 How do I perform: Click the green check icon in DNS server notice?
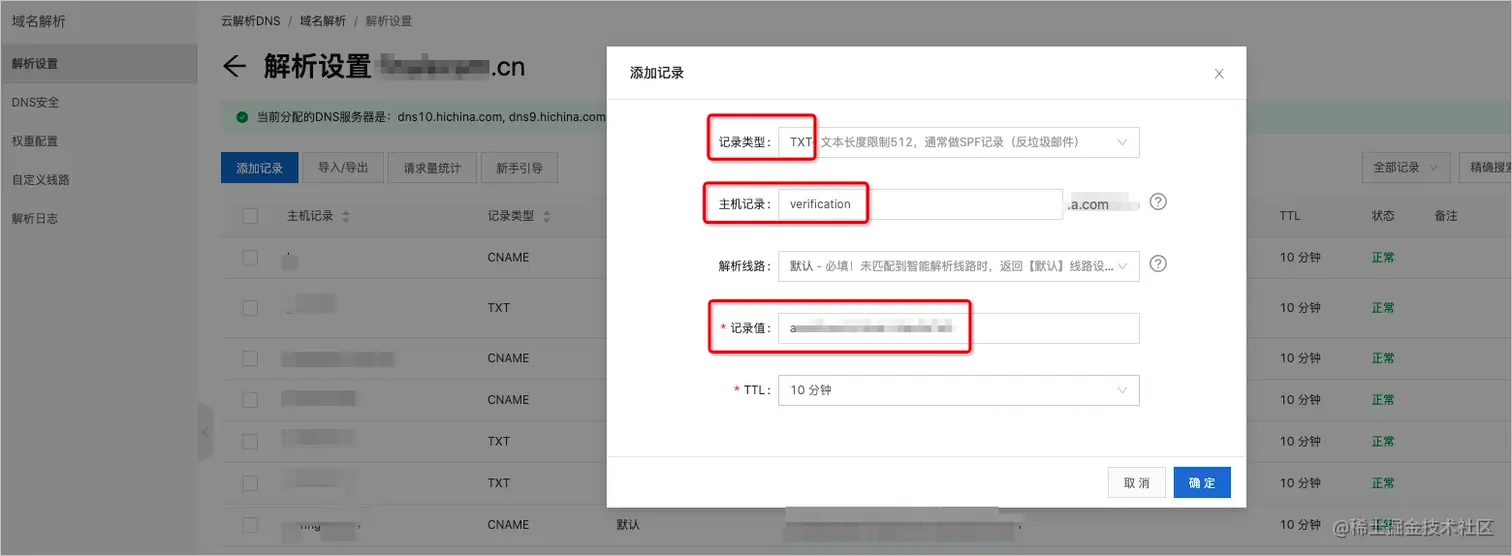pyautogui.click(x=242, y=117)
